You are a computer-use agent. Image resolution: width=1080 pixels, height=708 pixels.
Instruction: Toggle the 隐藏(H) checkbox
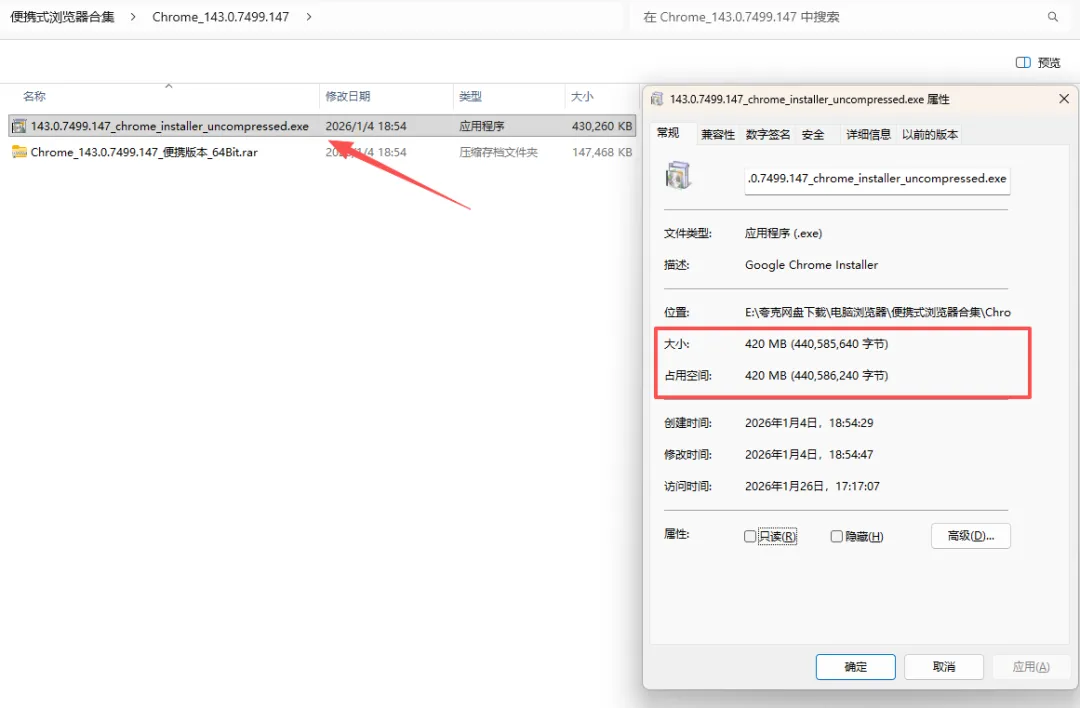click(x=836, y=536)
